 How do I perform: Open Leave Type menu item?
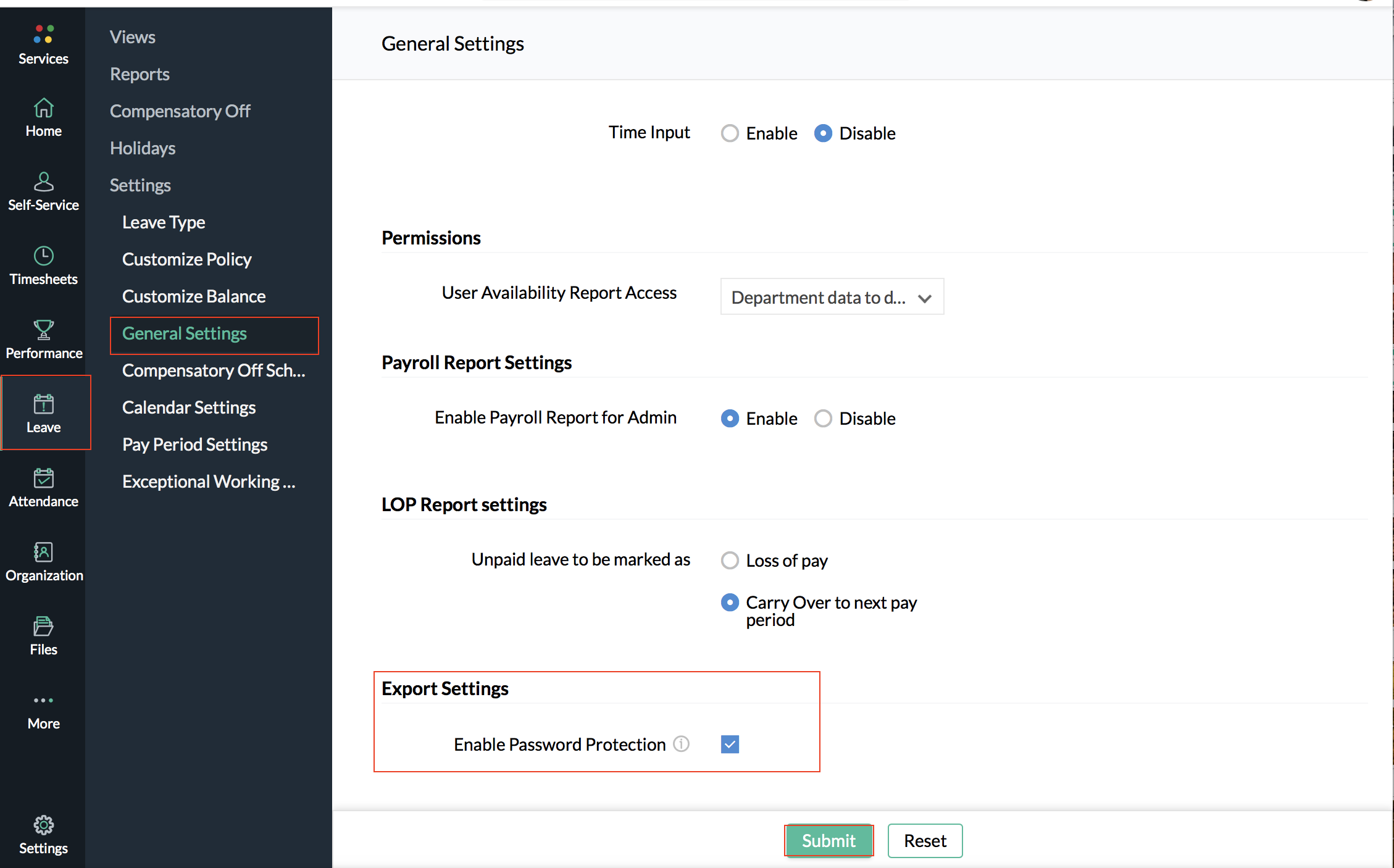(x=164, y=222)
